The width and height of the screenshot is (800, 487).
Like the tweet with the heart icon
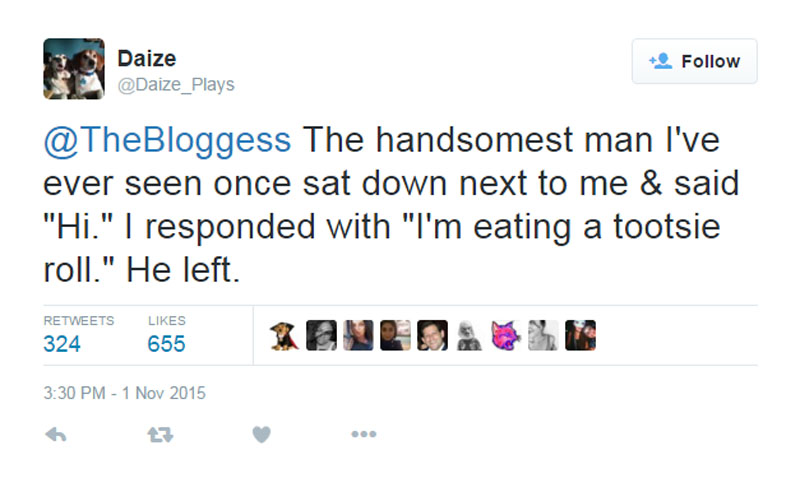coord(262,434)
